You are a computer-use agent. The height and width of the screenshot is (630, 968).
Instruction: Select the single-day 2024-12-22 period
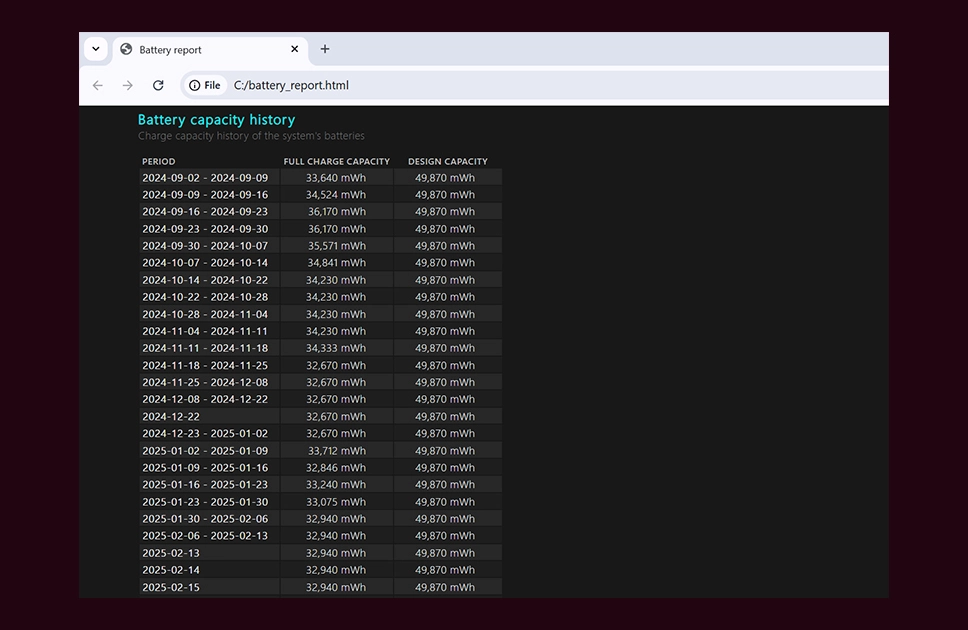coord(171,417)
